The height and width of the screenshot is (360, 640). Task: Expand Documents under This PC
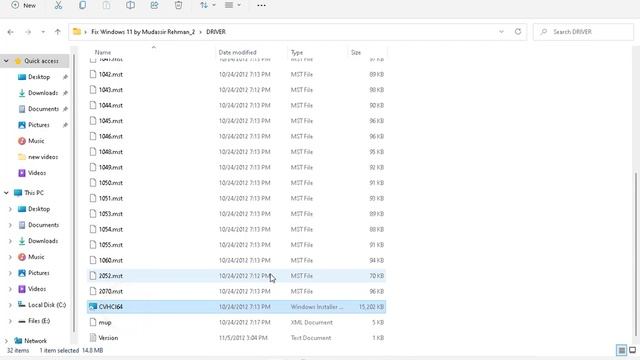[x=10, y=225]
